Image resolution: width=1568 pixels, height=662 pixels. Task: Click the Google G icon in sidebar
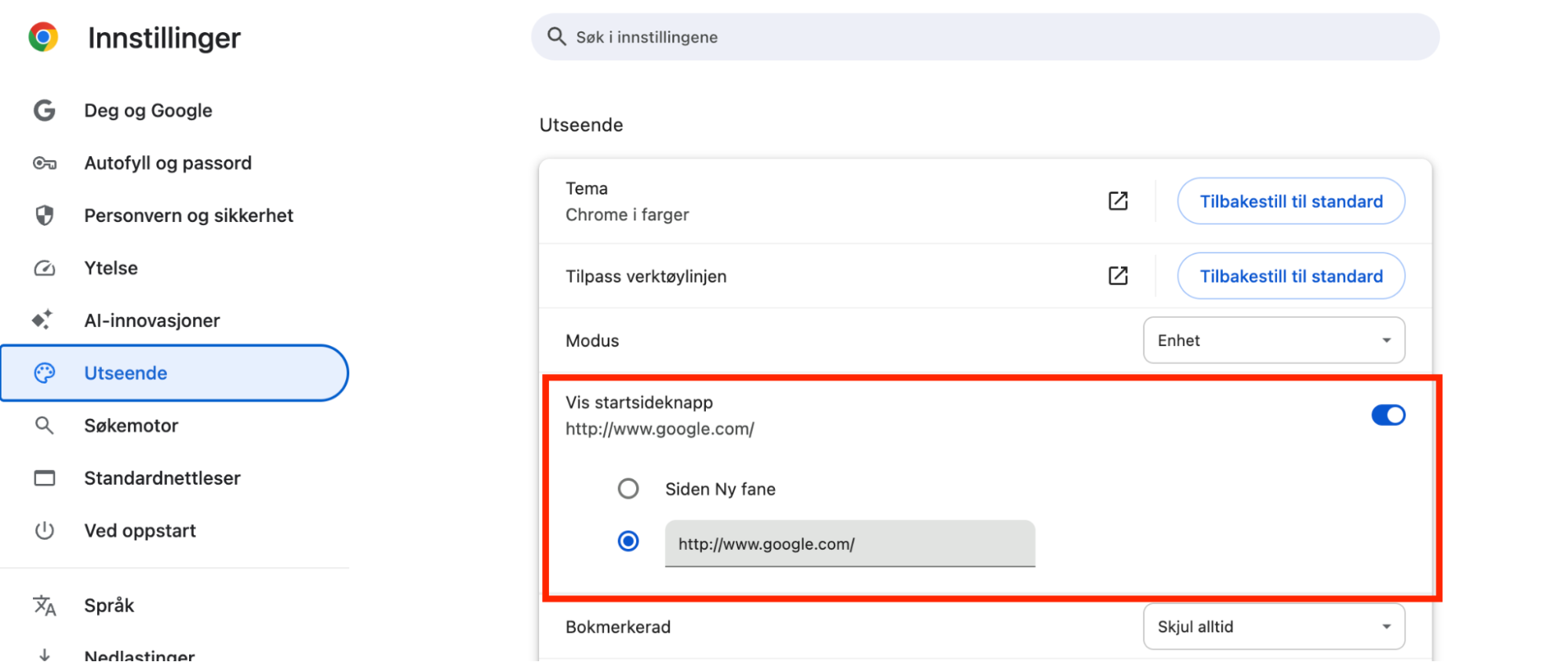pyautogui.click(x=45, y=111)
